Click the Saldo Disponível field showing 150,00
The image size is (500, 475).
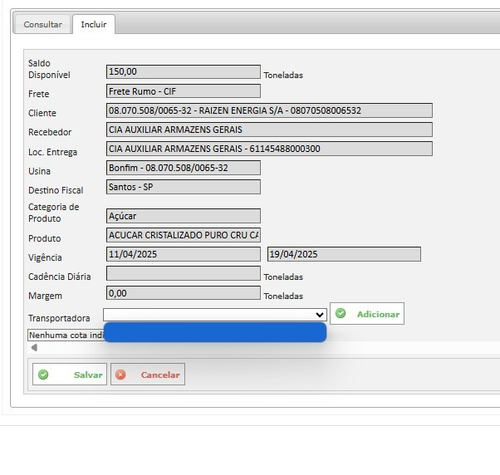click(183, 72)
